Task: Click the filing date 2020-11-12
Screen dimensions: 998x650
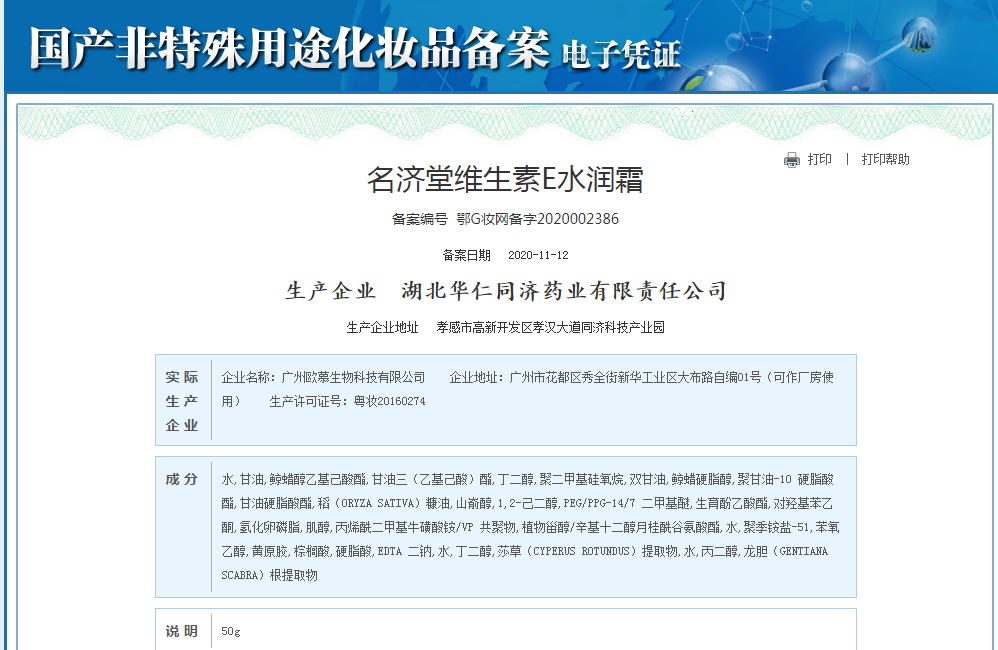Action: [538, 255]
